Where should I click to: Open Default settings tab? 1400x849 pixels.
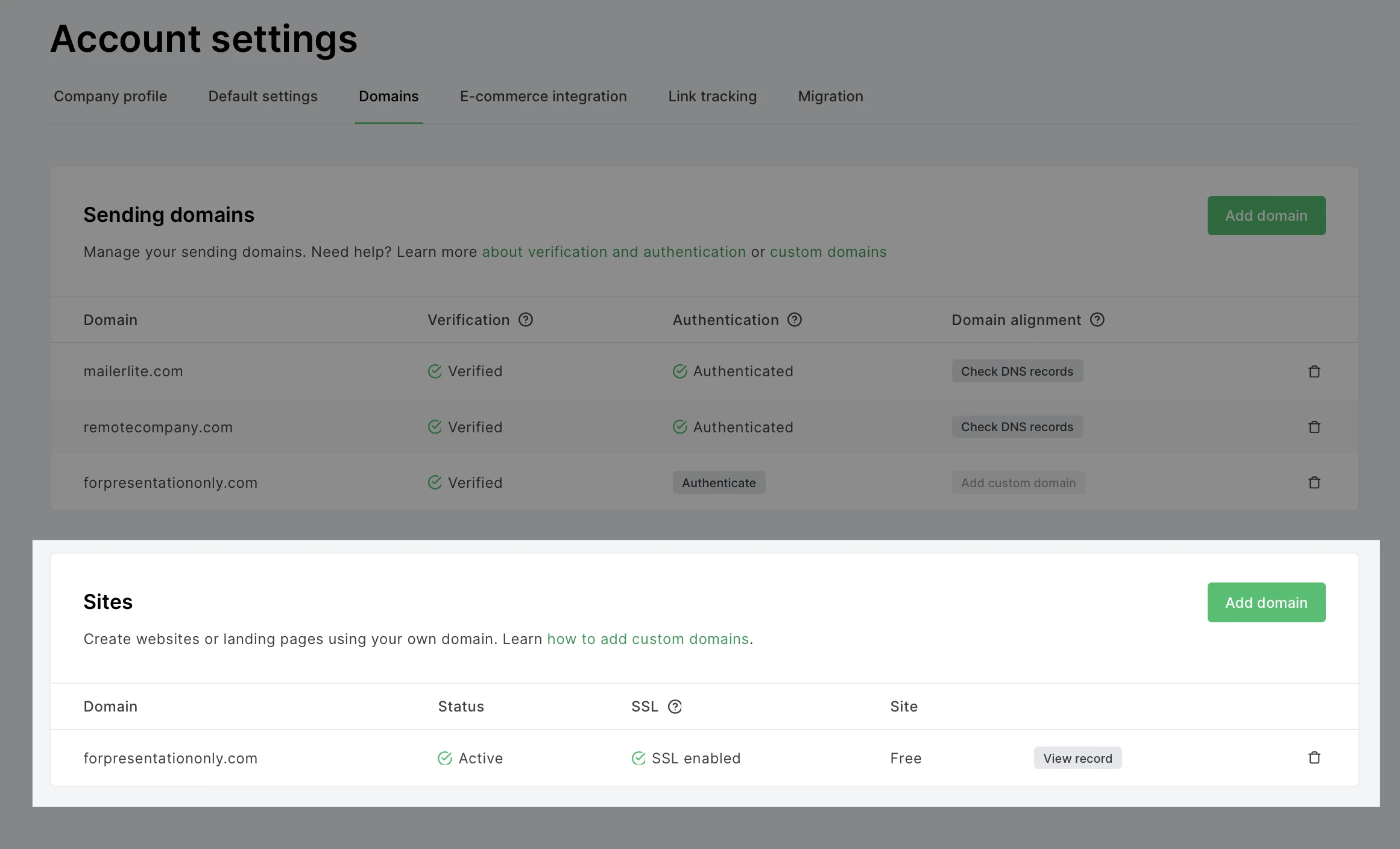tap(263, 96)
